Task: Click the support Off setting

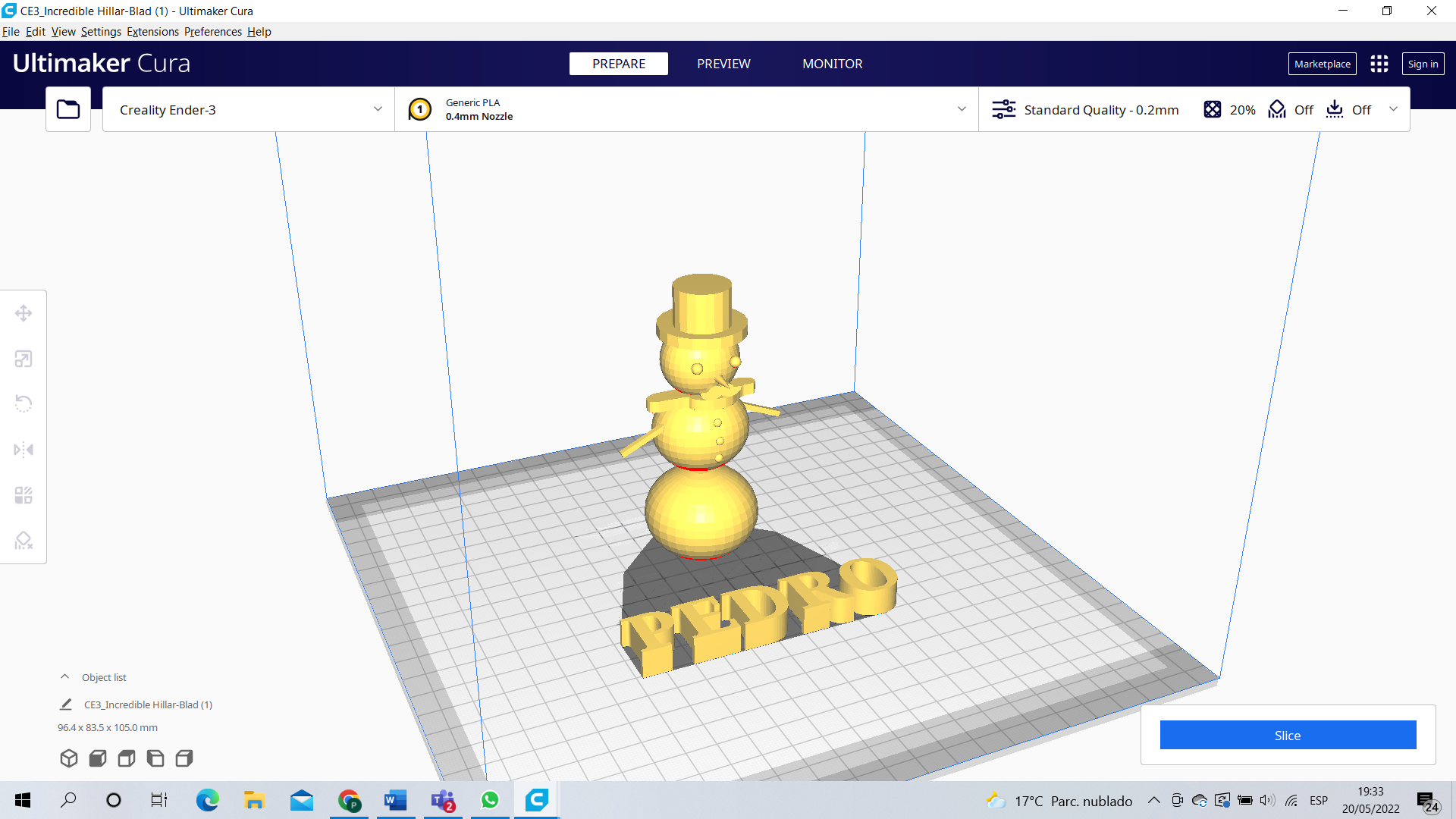Action: (x=1291, y=110)
